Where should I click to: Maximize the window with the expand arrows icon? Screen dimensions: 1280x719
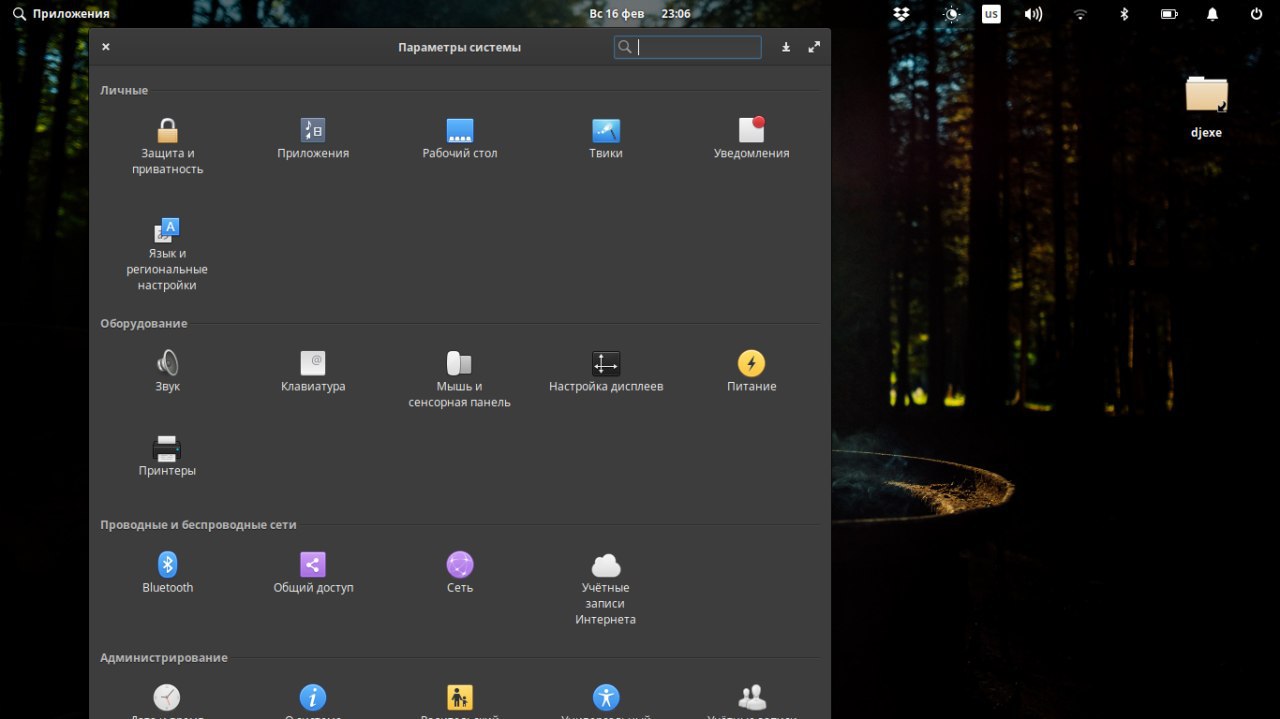pos(814,47)
